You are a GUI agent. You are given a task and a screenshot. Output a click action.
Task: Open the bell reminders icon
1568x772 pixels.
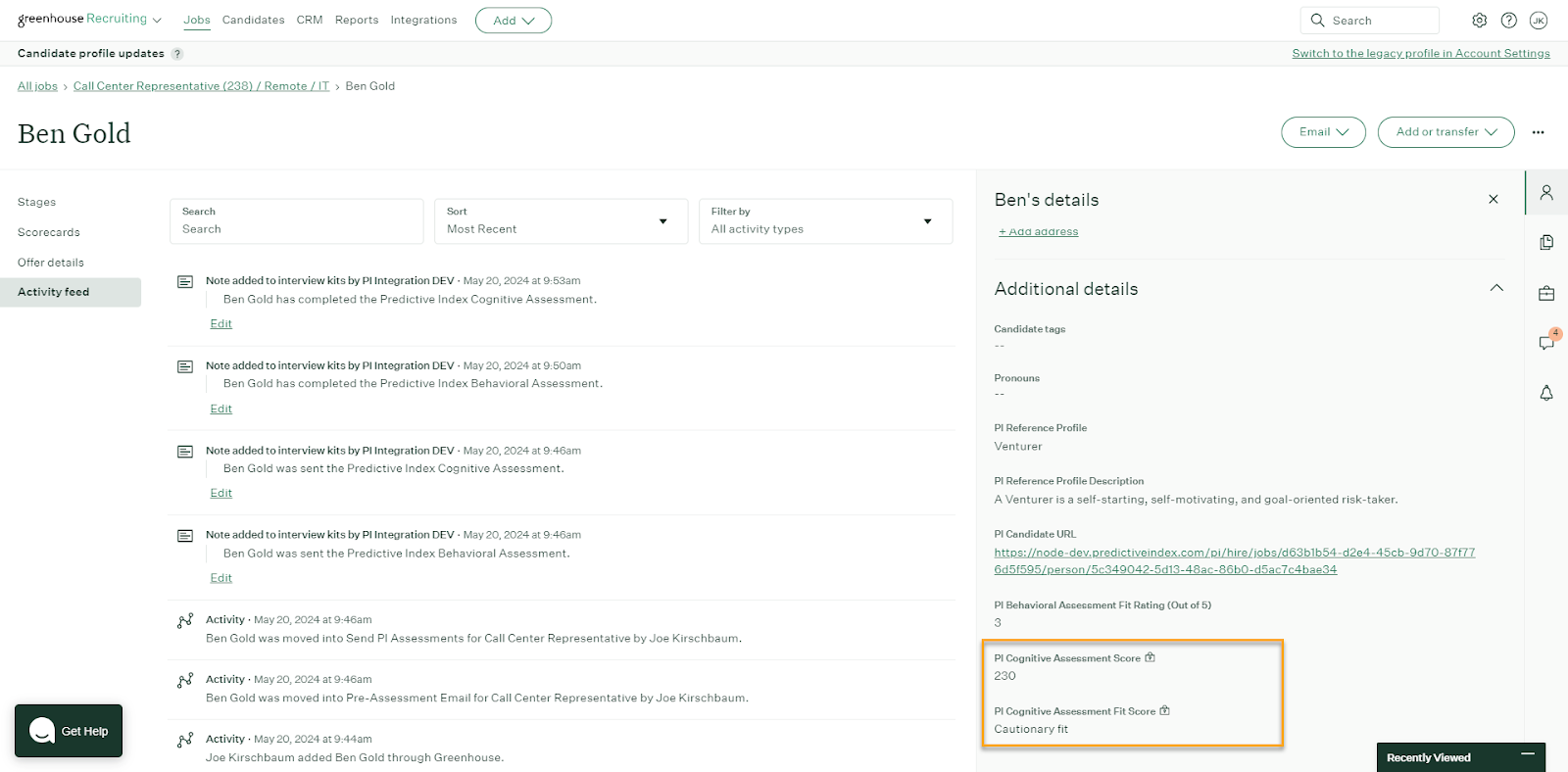tap(1546, 393)
